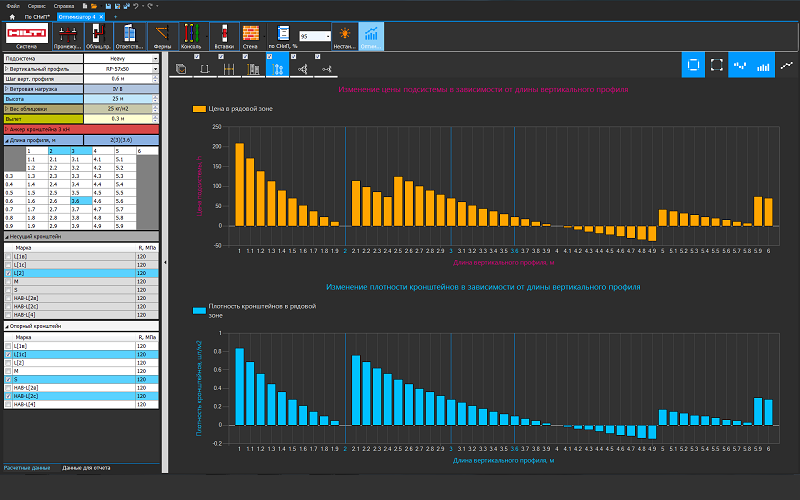Open the Сервис menu
The height and width of the screenshot is (500, 800).
click(37, 6)
